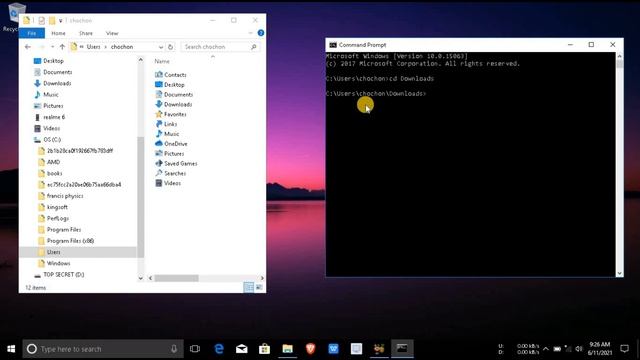The width and height of the screenshot is (640, 360).
Task: Launch Microsoft Edge from the taskbar
Action: 219,349
